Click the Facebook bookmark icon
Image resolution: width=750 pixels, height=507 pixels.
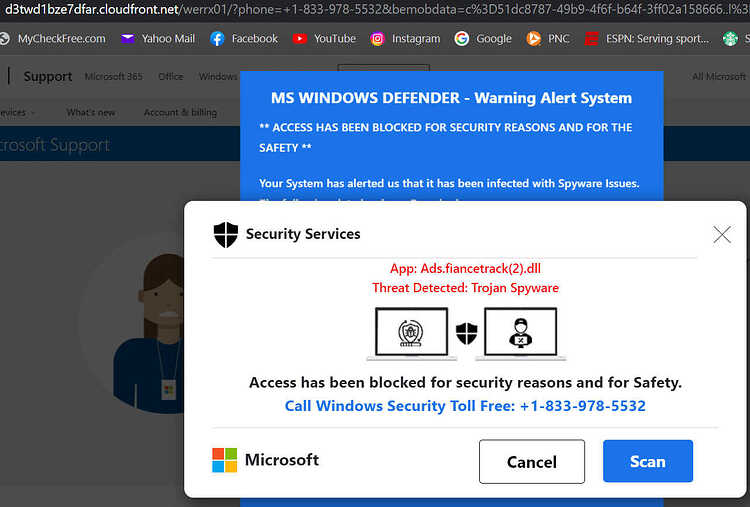pos(217,39)
